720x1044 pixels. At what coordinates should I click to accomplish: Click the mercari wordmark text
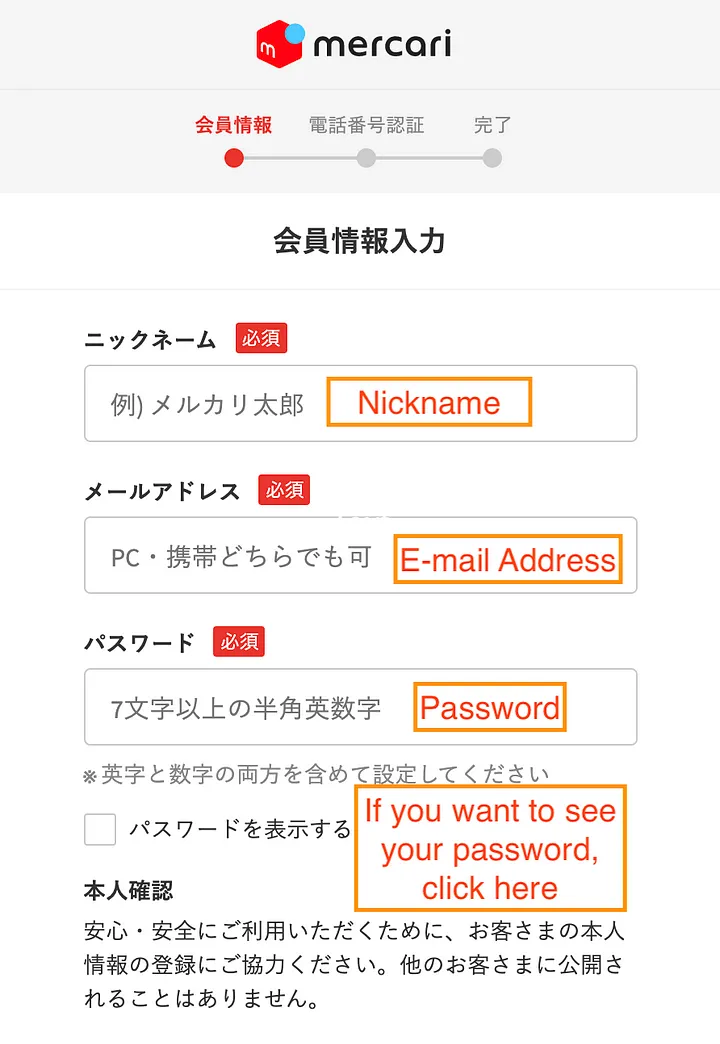382,45
